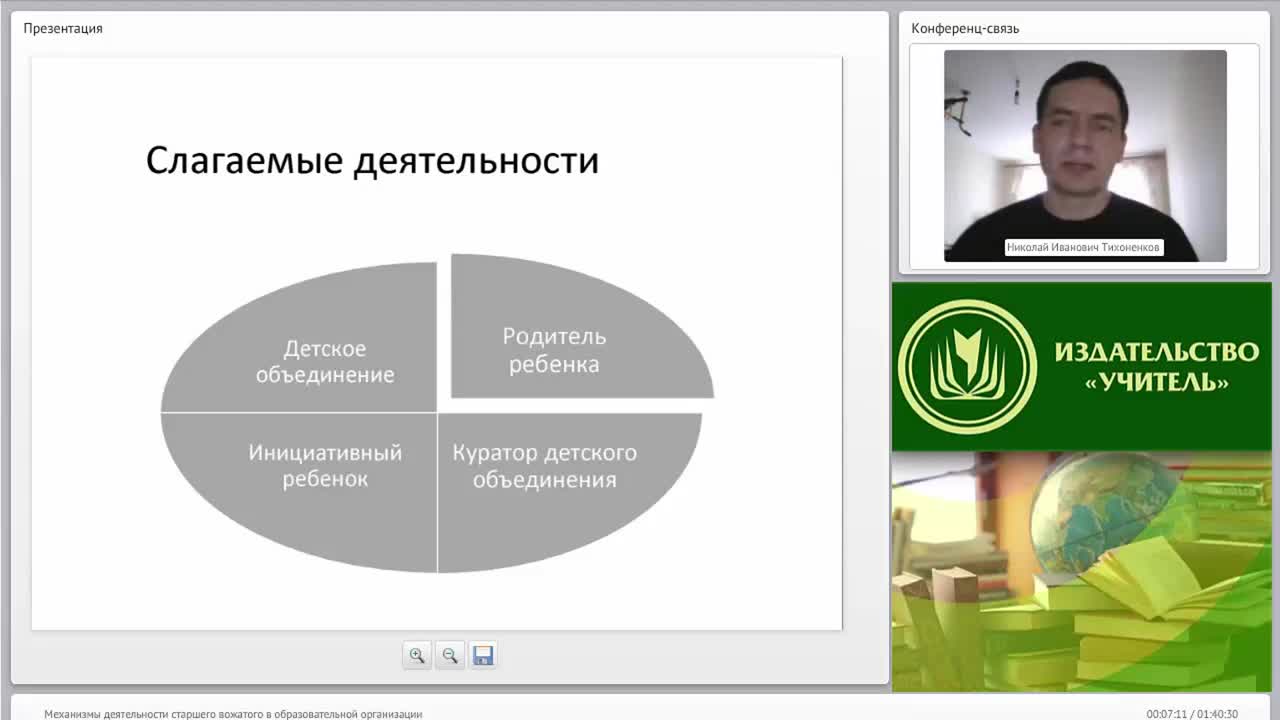Click the Издательство Учитель round logo emblem
The image size is (1280, 720).
pyautogui.click(x=967, y=366)
